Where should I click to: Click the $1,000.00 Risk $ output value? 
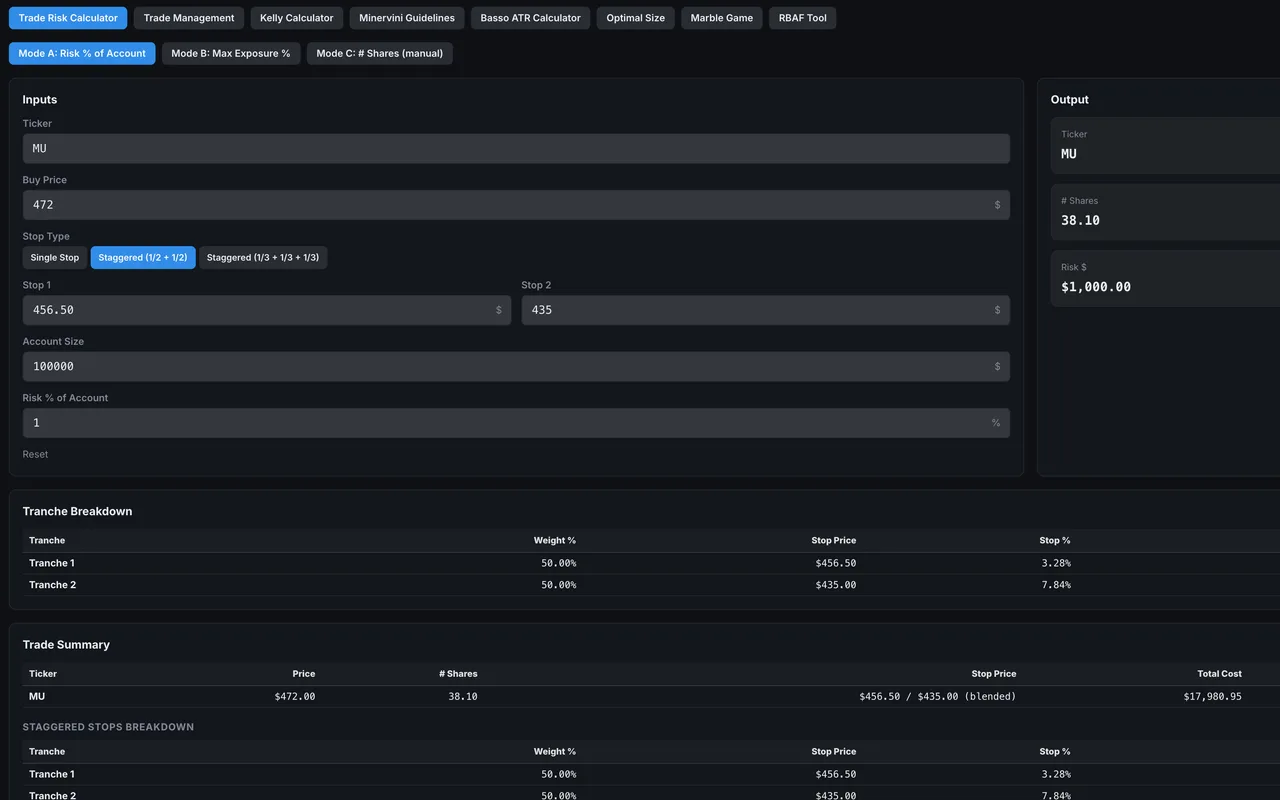(1096, 287)
